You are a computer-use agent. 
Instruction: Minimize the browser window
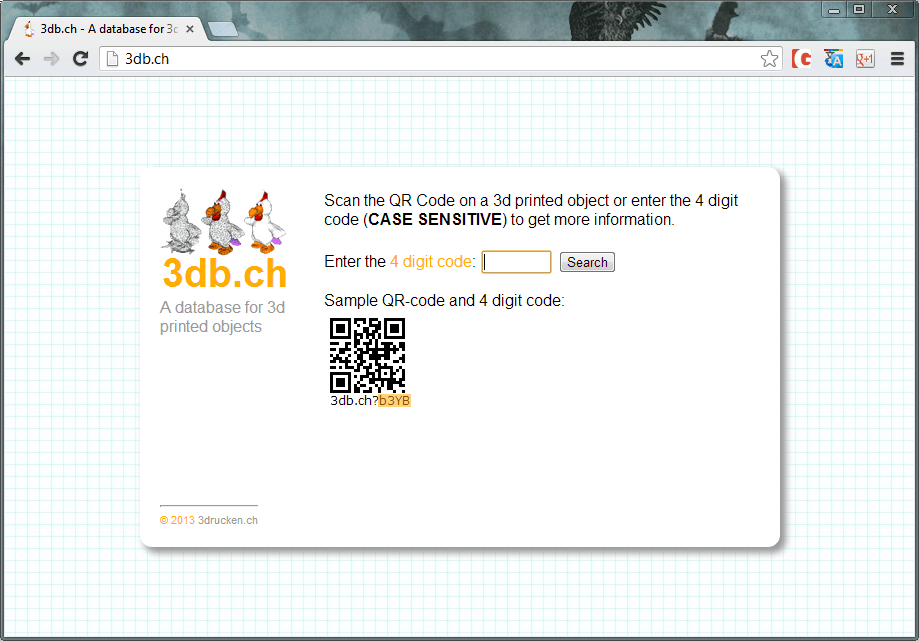pos(833,9)
